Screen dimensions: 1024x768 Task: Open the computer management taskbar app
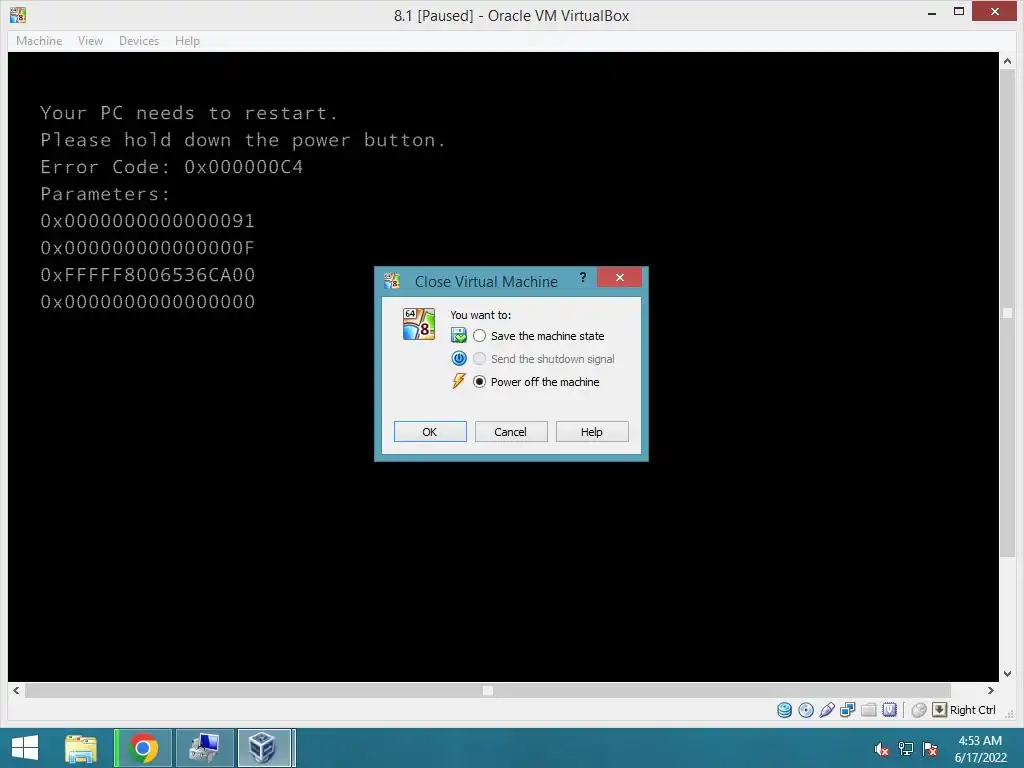[205, 748]
